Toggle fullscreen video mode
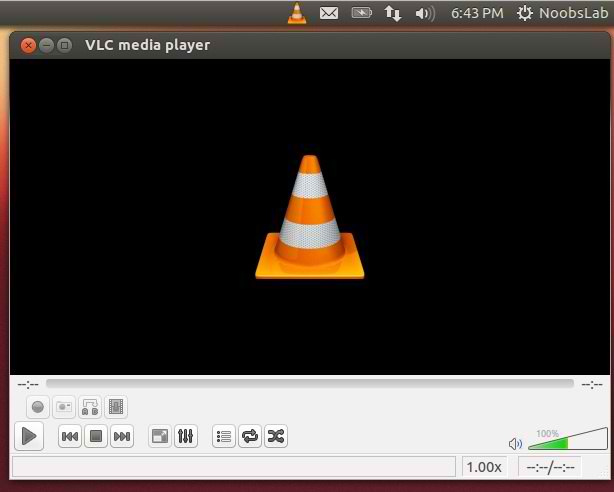The image size is (614, 492). [160, 436]
